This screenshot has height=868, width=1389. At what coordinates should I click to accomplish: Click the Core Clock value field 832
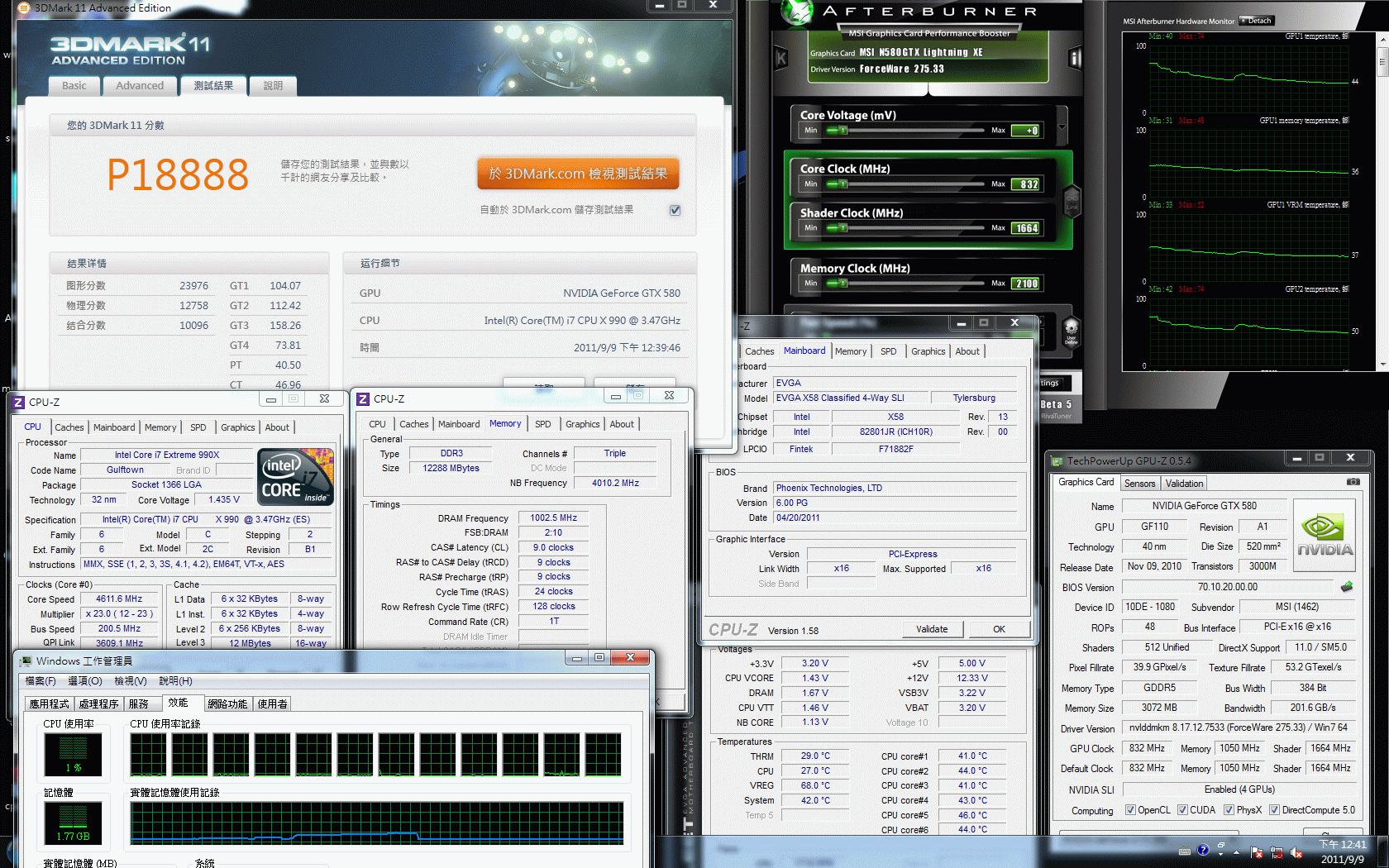pyautogui.click(x=1027, y=184)
